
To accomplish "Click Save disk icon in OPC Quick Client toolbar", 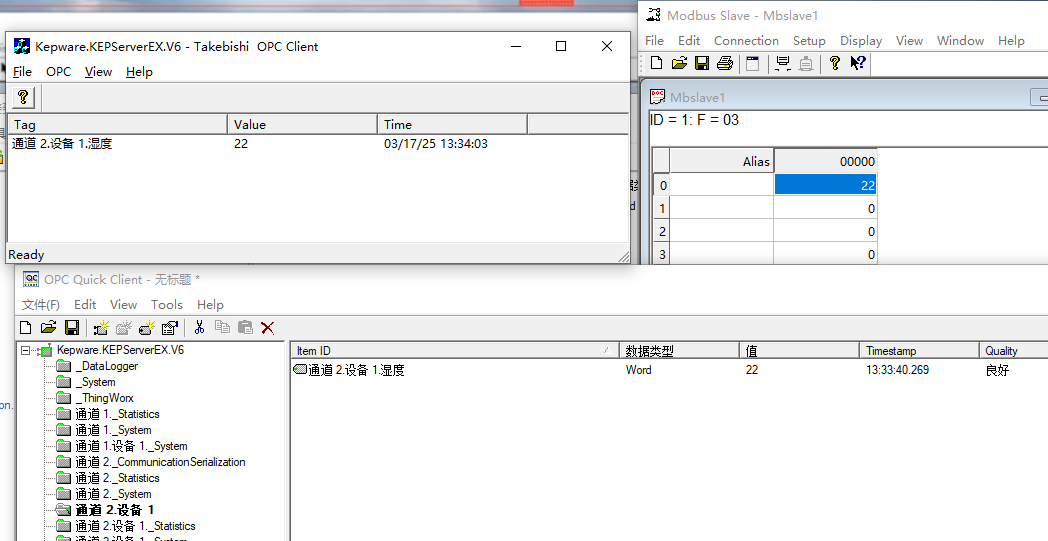I will tap(72, 327).
